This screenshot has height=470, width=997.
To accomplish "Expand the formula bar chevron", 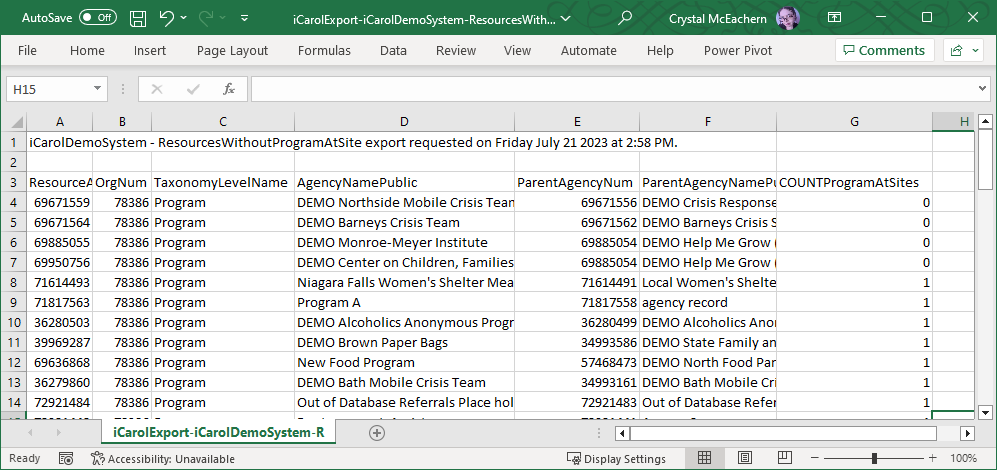I will (x=977, y=89).
